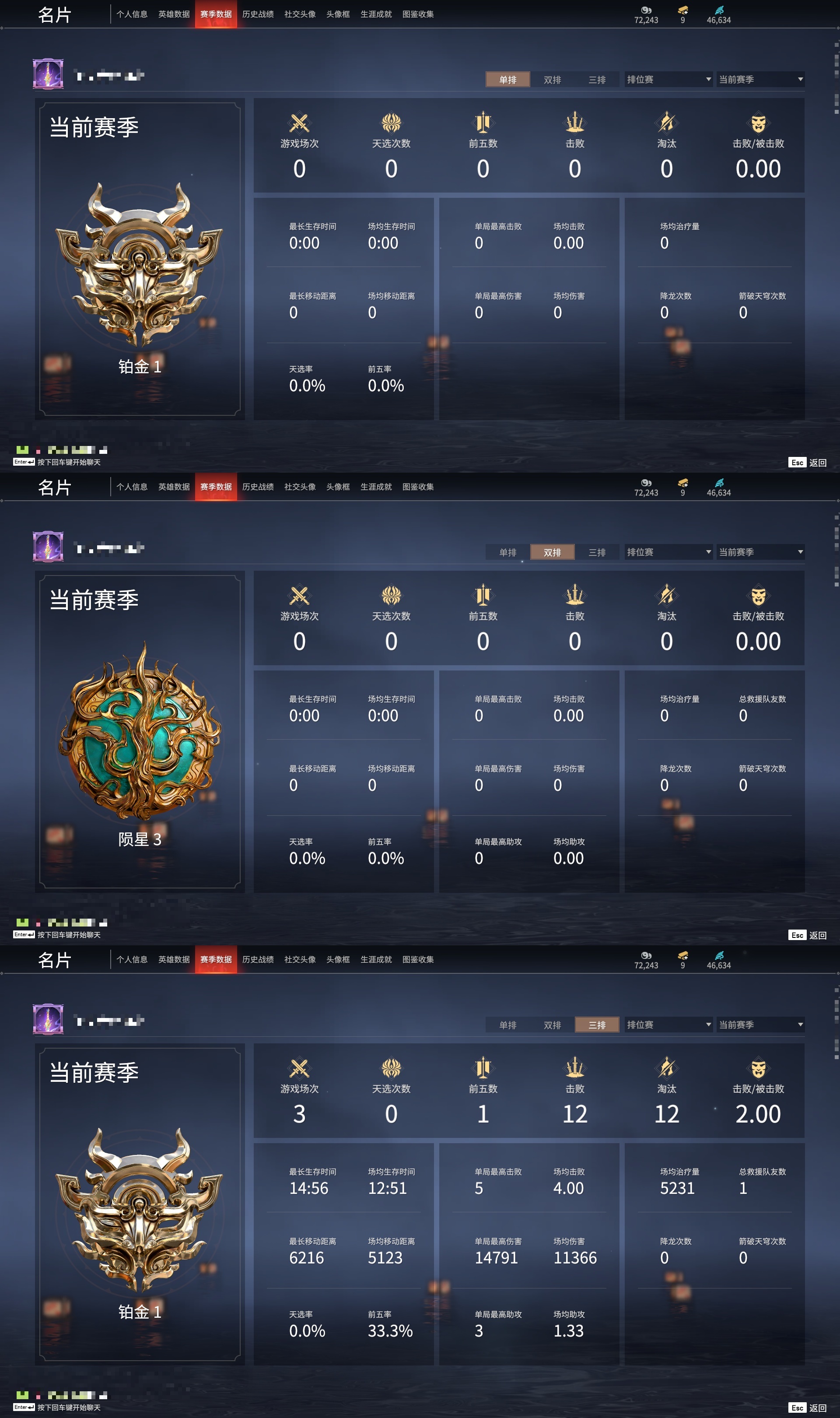Image resolution: width=840 pixels, height=1418 pixels.
Task: Click the player avatar beside the active 单排 screen
Action: 48,74
